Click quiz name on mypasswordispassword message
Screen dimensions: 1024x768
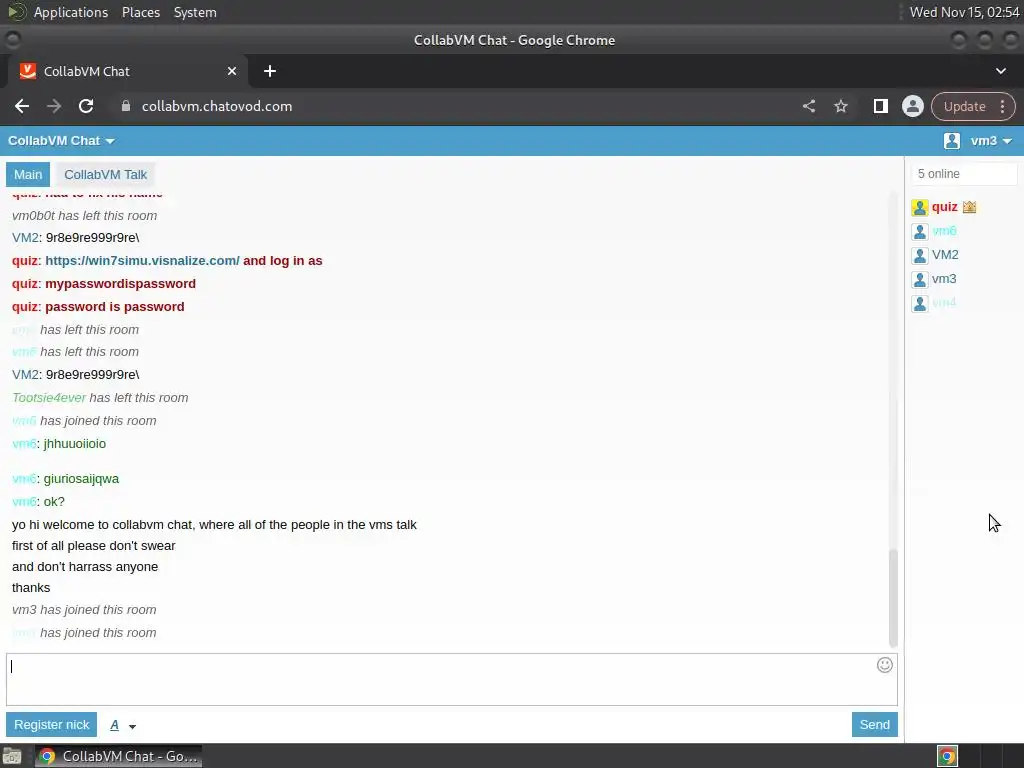[25, 283]
